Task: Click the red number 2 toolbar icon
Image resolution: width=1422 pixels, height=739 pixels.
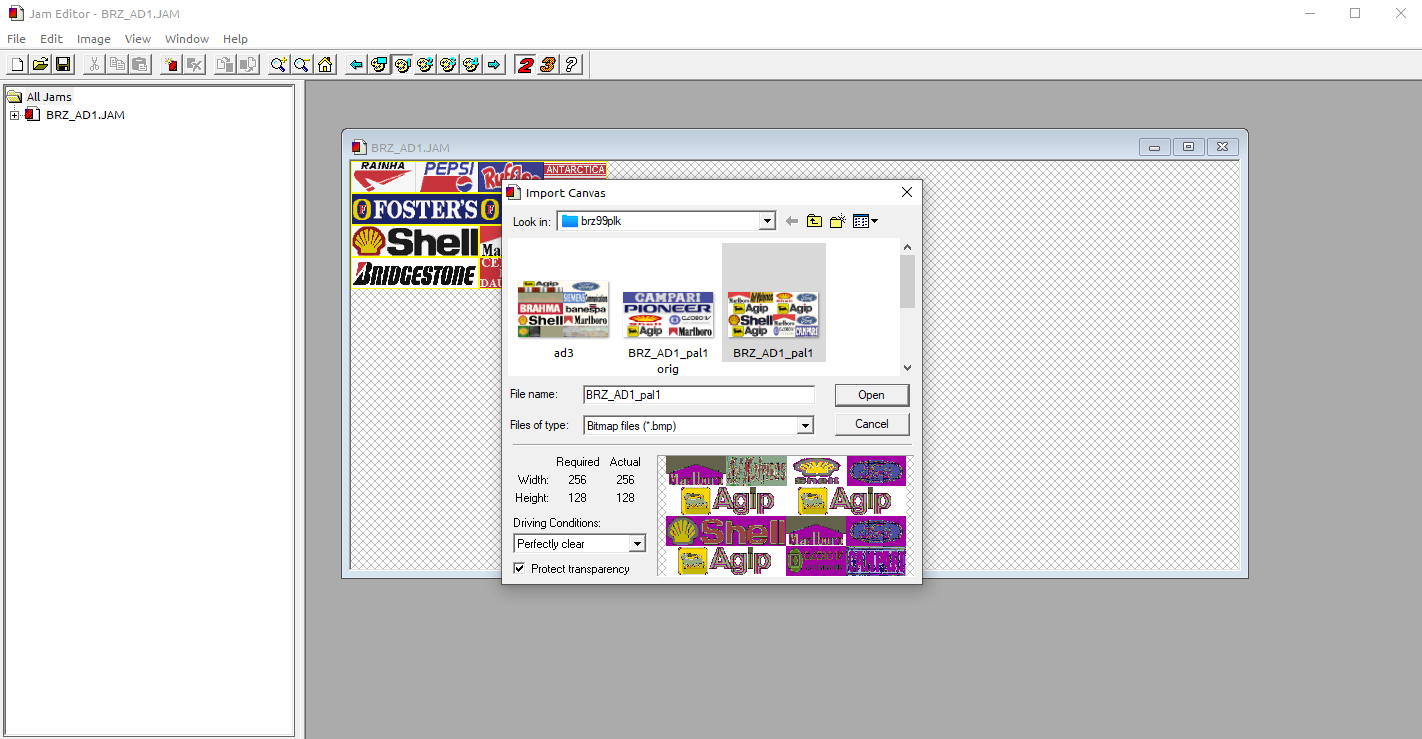Action: [x=525, y=65]
